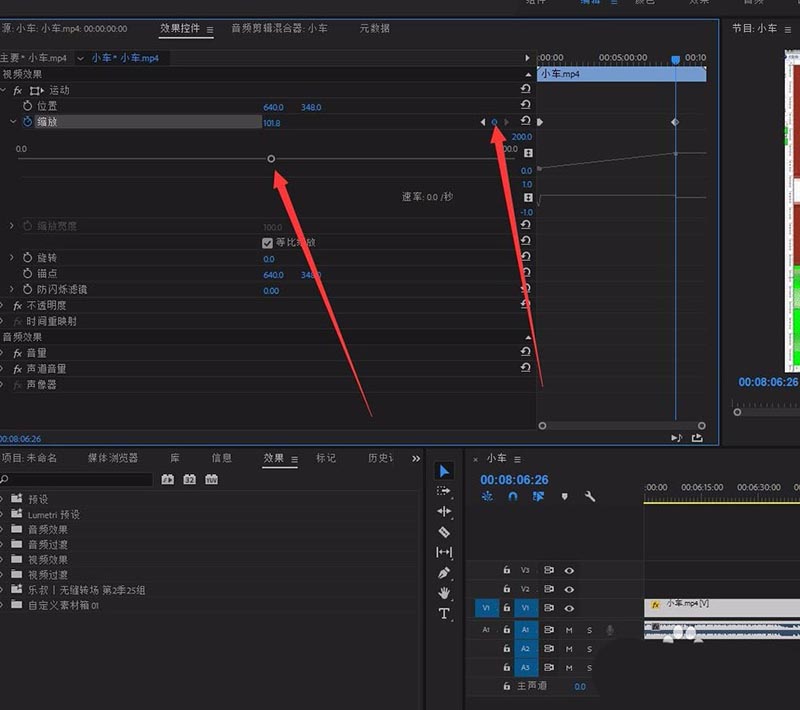Show hidden panel tabs overflow chevrons
The height and width of the screenshot is (710, 800).
click(416, 459)
